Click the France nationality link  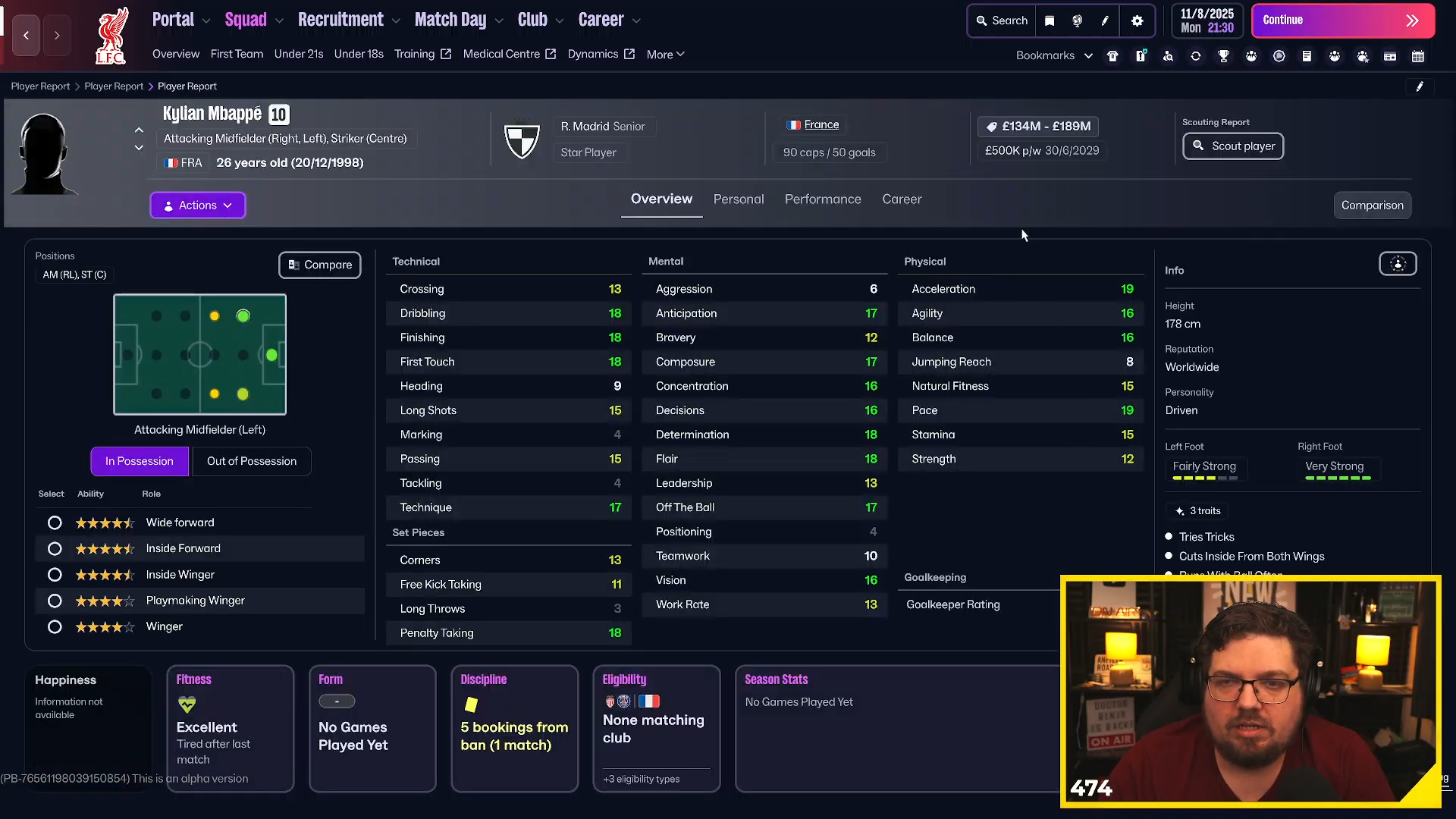821,124
